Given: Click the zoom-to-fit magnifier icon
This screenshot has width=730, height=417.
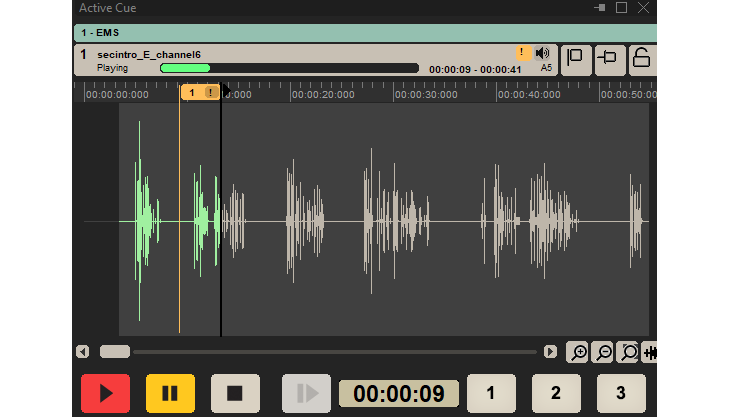Looking at the screenshot, I should click(x=629, y=352).
